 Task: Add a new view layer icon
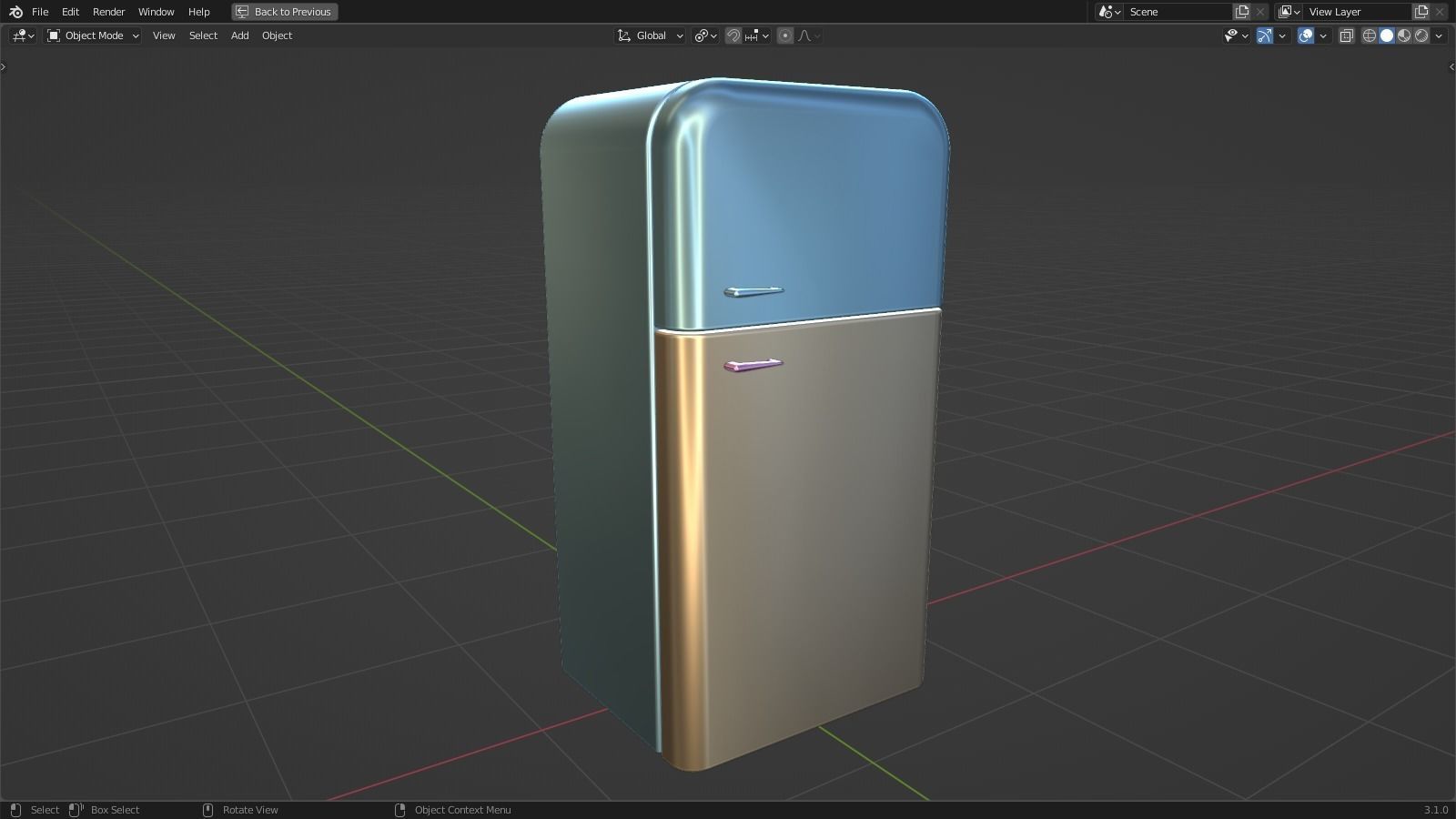pyautogui.click(x=1421, y=12)
